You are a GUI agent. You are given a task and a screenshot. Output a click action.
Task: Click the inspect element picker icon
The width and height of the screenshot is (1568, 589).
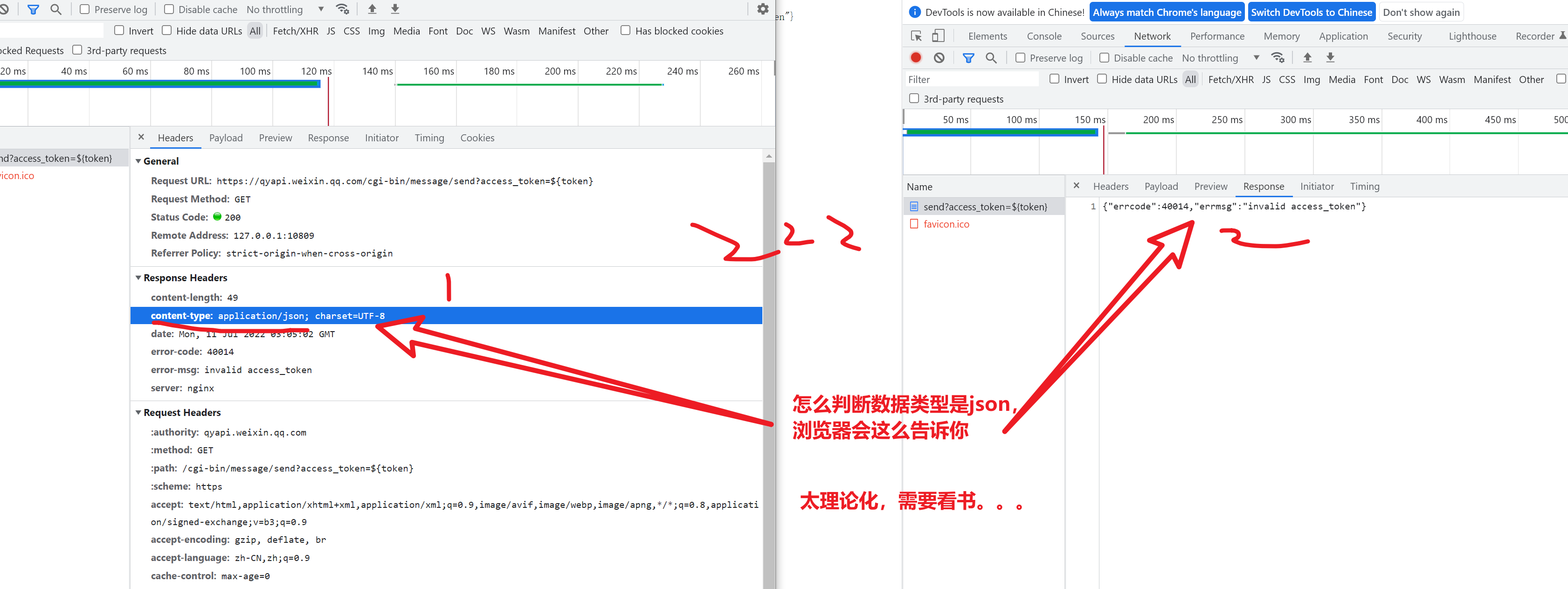tap(916, 36)
